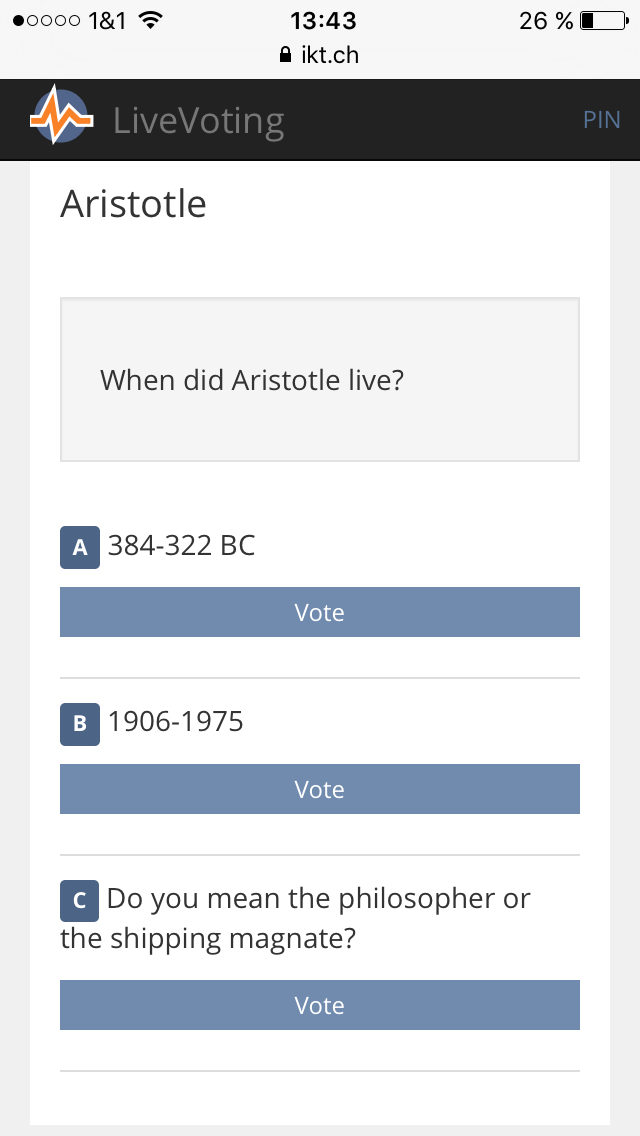
Task: Tap the 13:43 clock in status bar
Action: (x=323, y=20)
